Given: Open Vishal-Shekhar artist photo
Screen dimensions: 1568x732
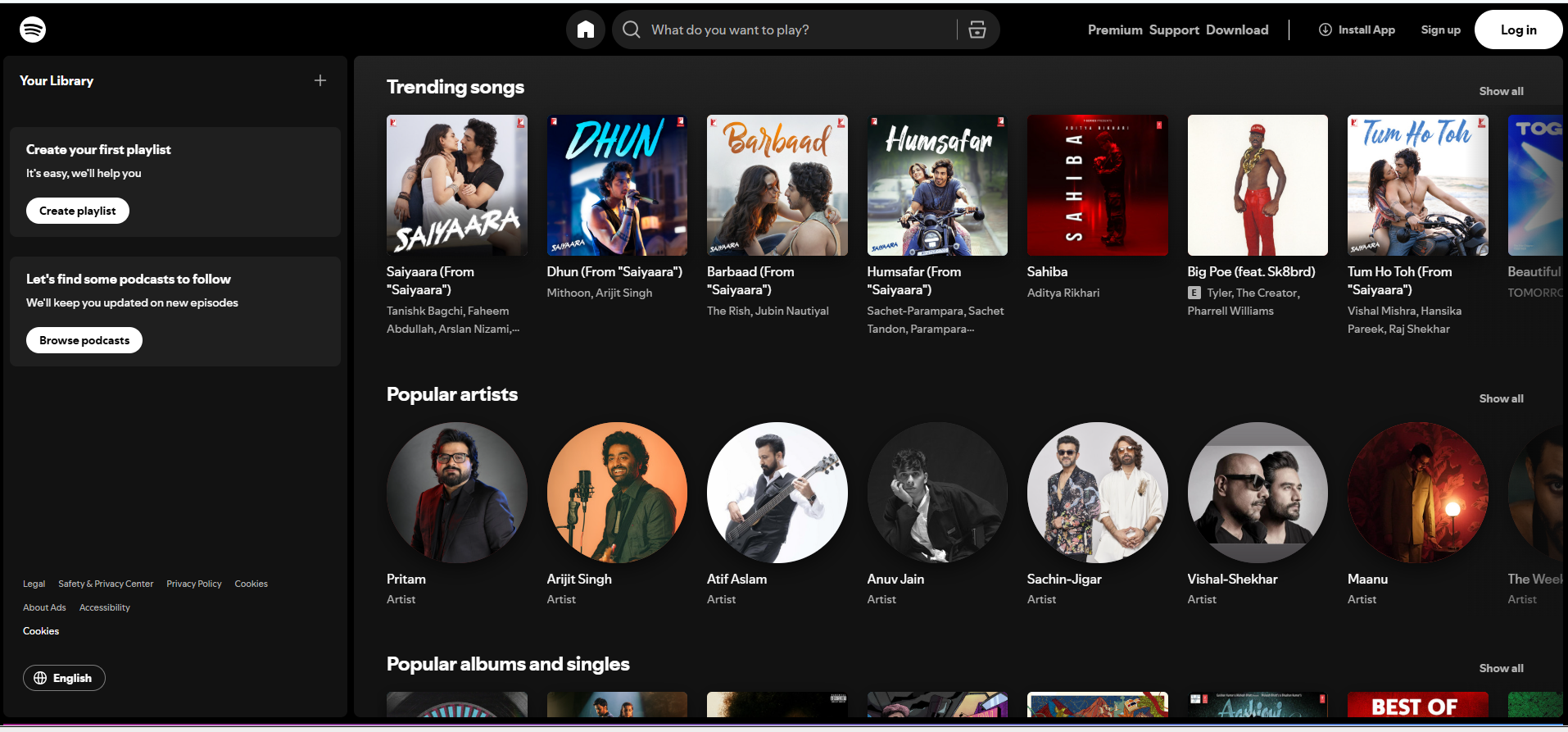Looking at the screenshot, I should pos(1258,493).
